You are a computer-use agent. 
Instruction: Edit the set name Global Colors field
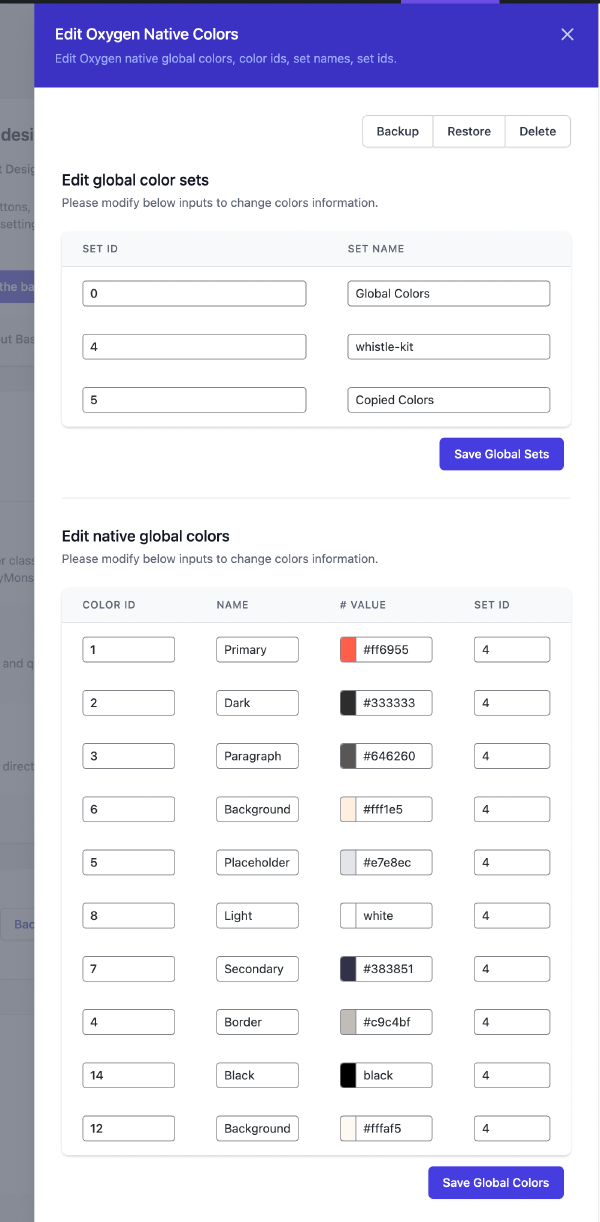coord(448,293)
